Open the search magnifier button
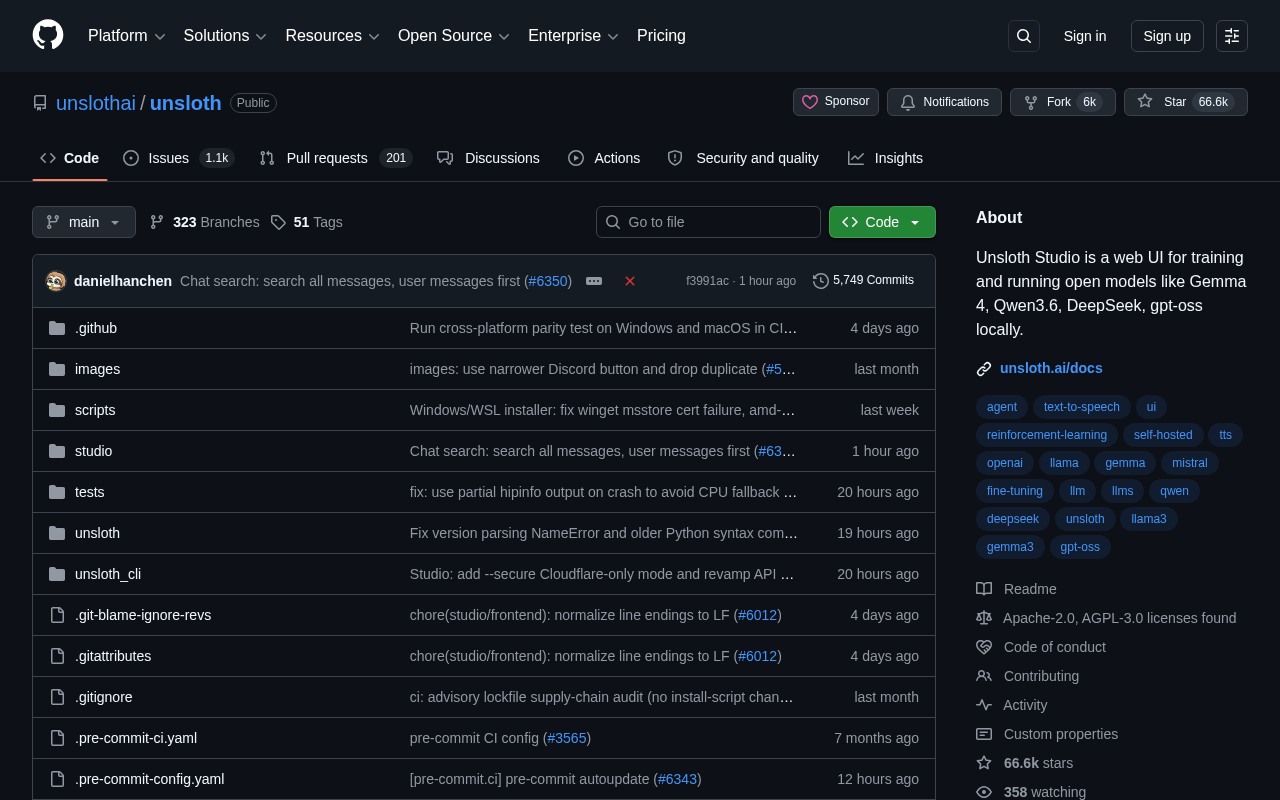Screen dimensions: 1280x800 coord(1024,36)
